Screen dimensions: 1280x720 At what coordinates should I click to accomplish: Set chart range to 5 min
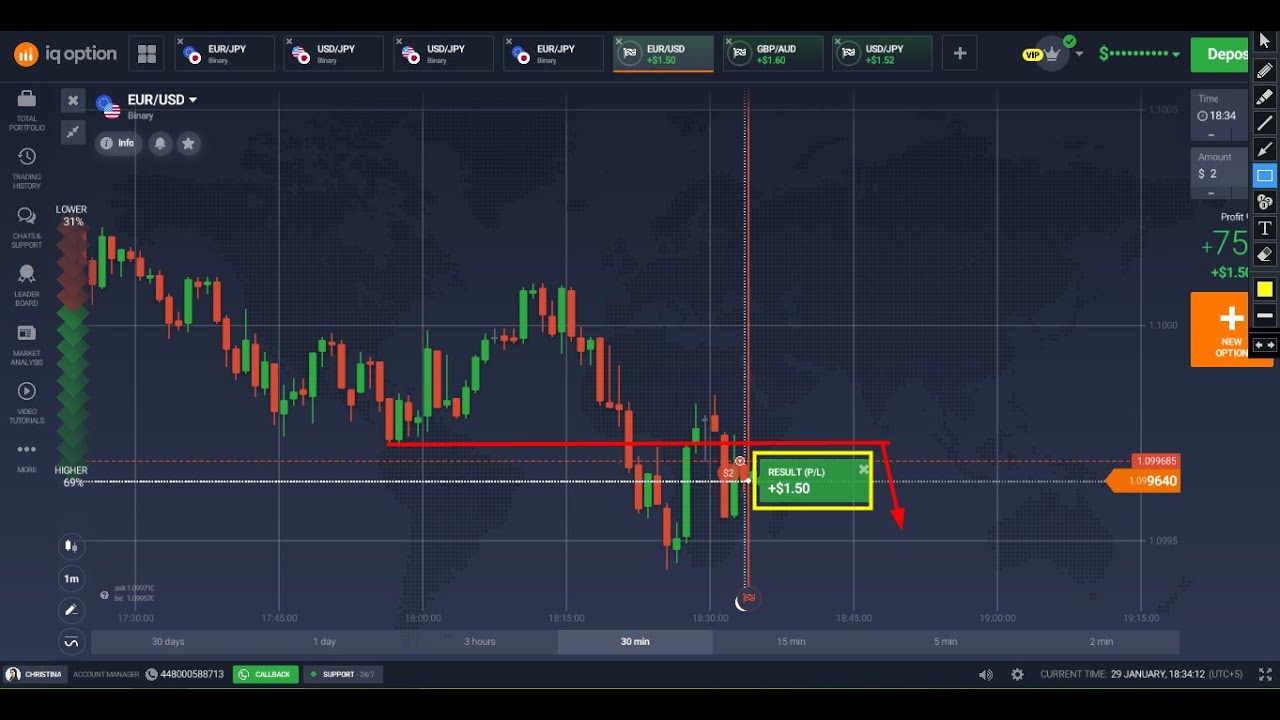(946, 642)
